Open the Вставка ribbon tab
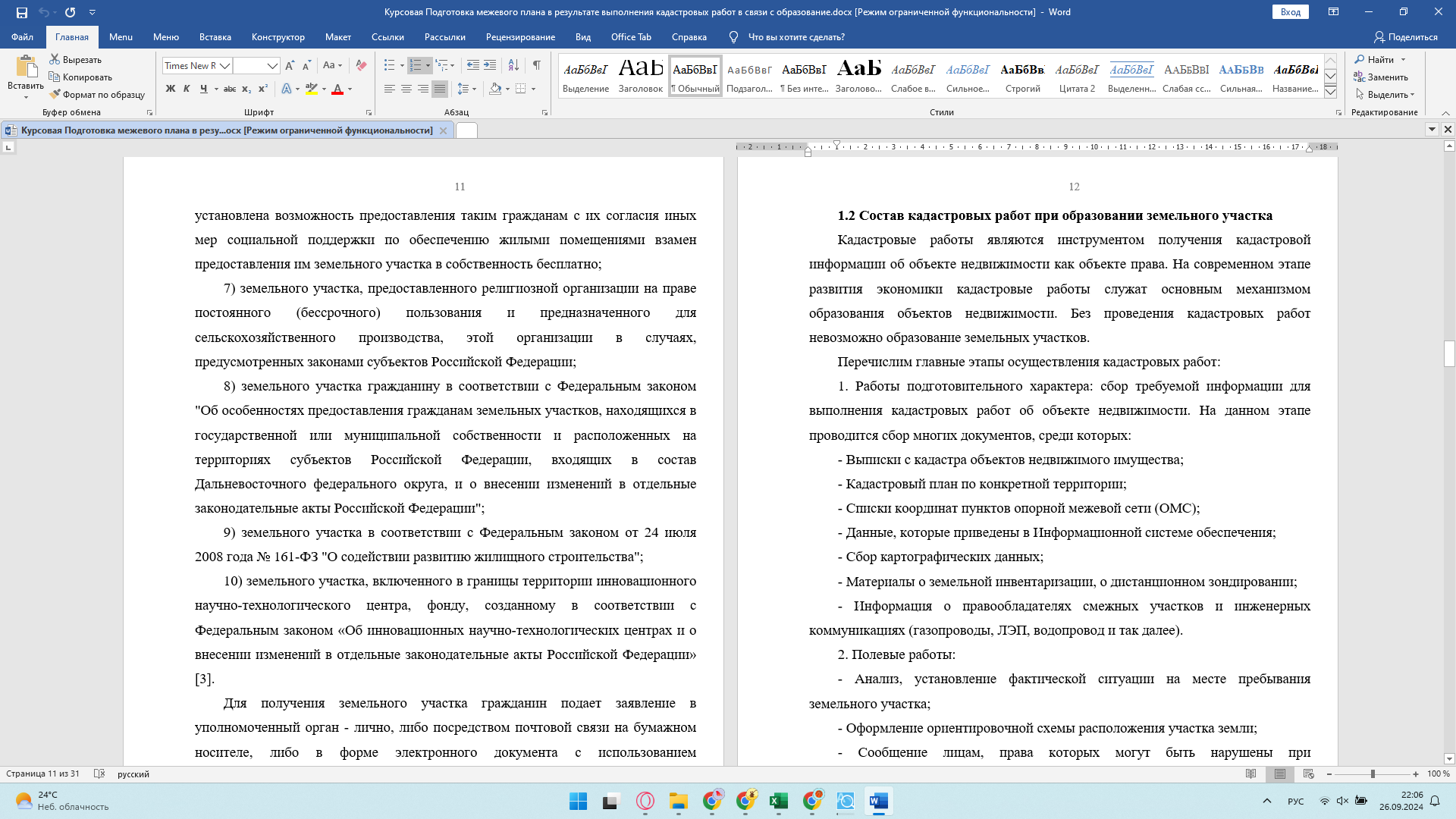 (215, 37)
